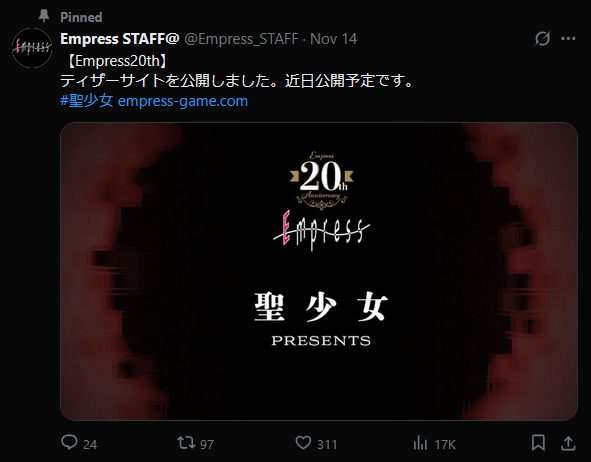
Task: Open view analytics bar chart icon
Action: 420,443
